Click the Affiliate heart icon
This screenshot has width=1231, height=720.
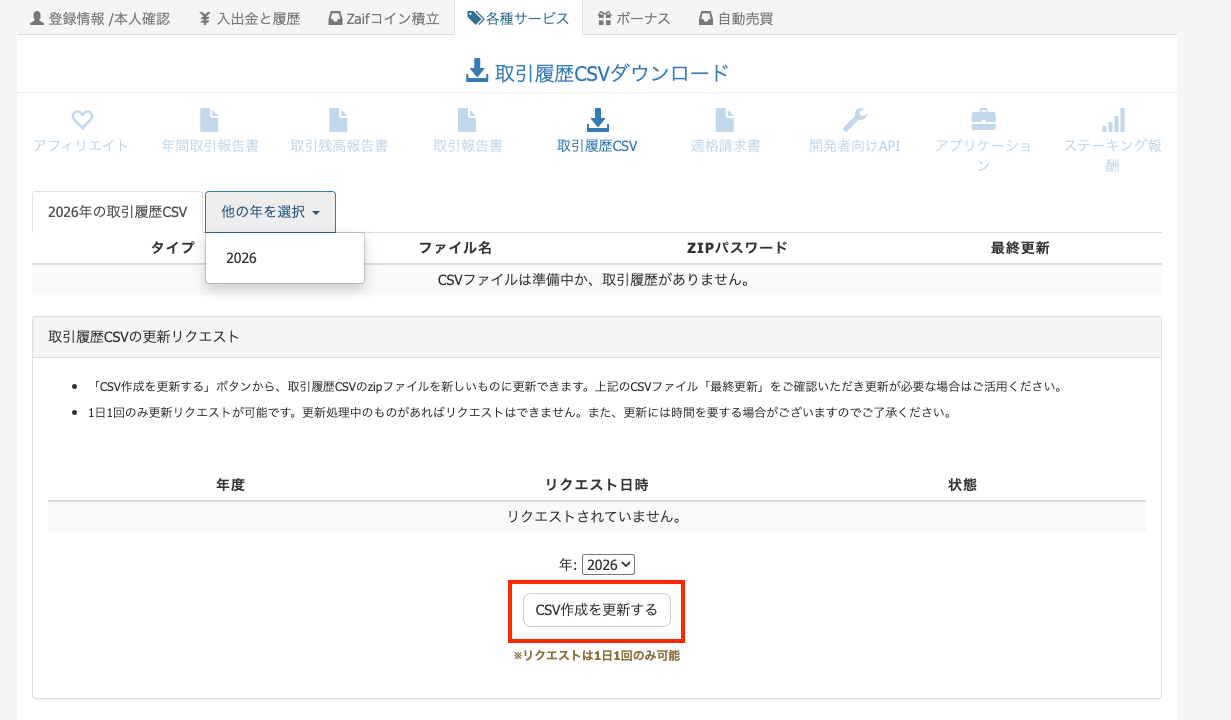[x=82, y=121]
